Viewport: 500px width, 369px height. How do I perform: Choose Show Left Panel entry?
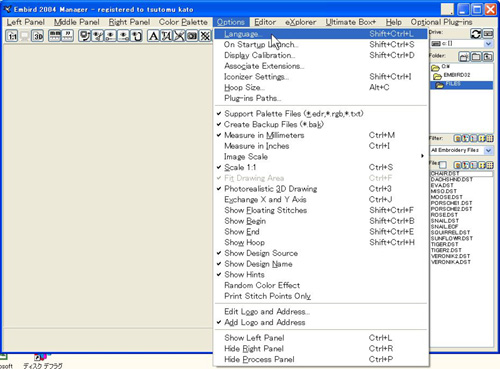(320, 338)
